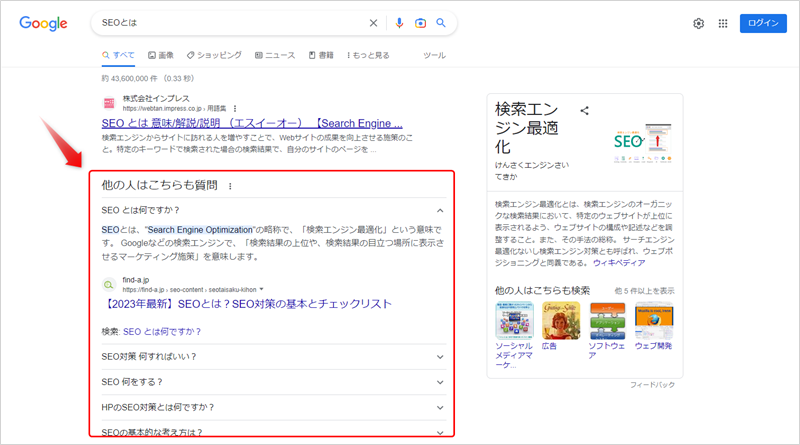Open Google apps grid icon

[723, 23]
